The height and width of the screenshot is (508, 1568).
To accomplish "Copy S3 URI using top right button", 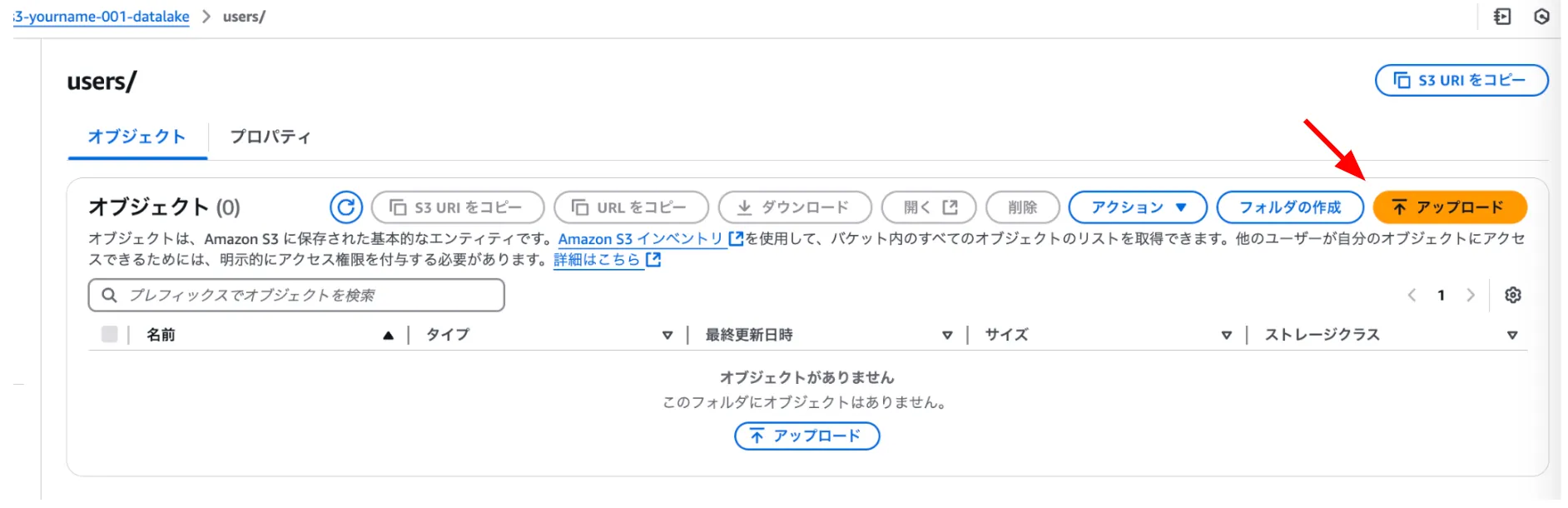I will coord(1461,81).
